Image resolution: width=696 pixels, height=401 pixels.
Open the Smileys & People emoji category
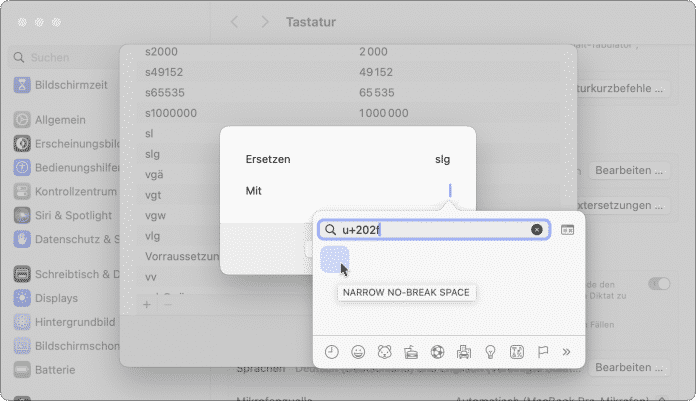click(358, 352)
